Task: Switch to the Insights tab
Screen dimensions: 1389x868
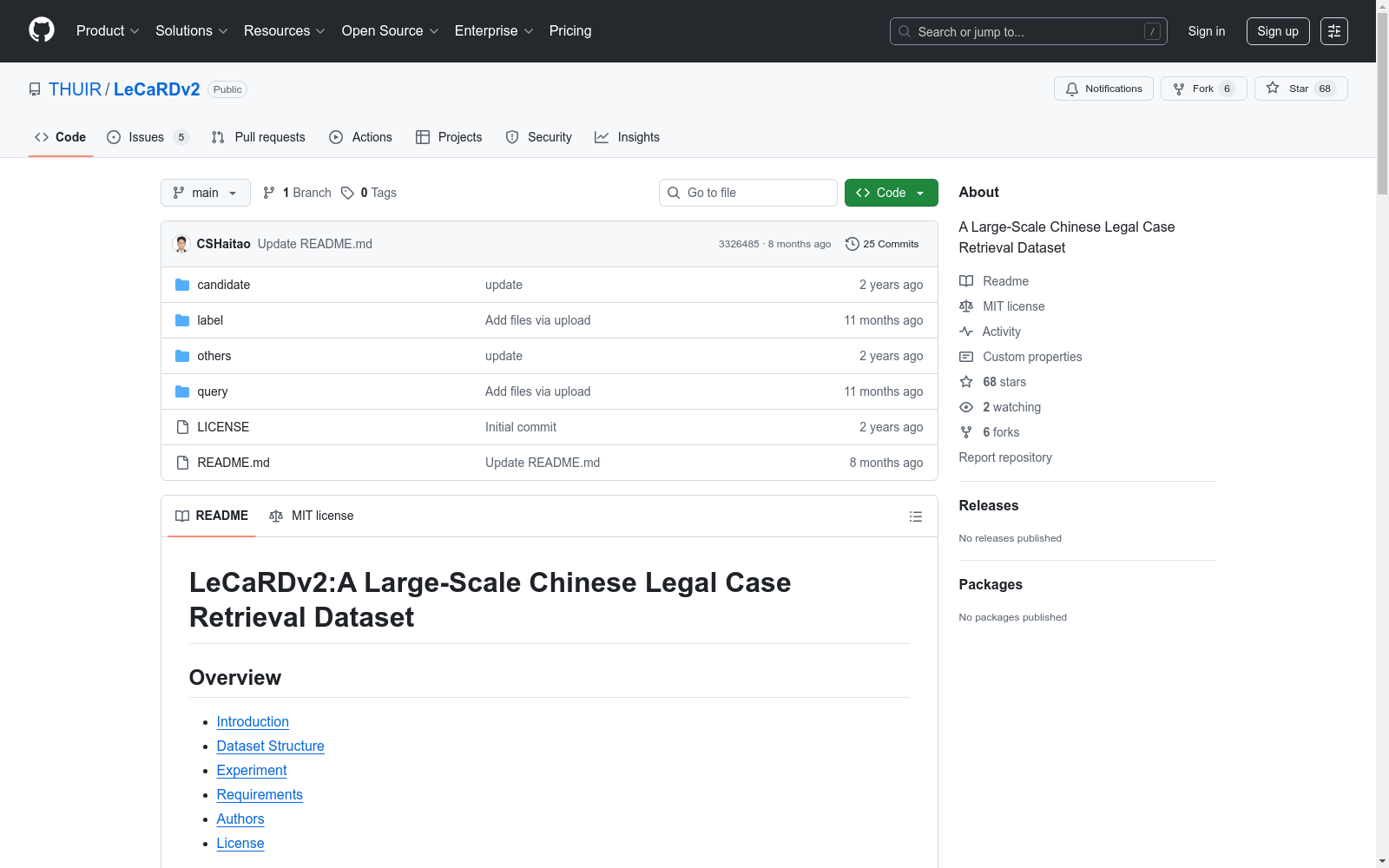Action: pos(627,137)
